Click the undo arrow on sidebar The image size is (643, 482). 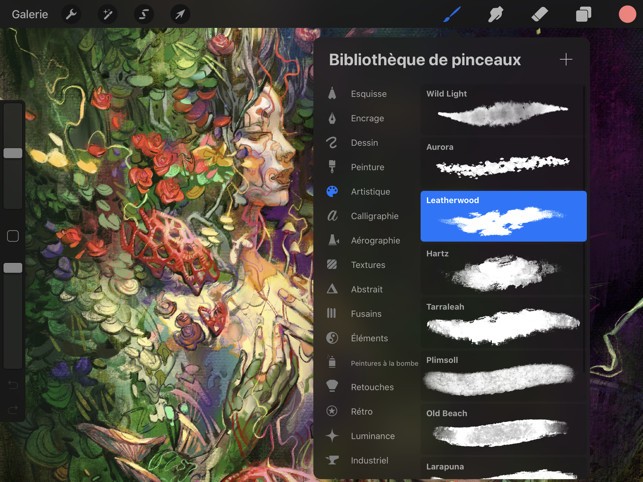pos(13,385)
